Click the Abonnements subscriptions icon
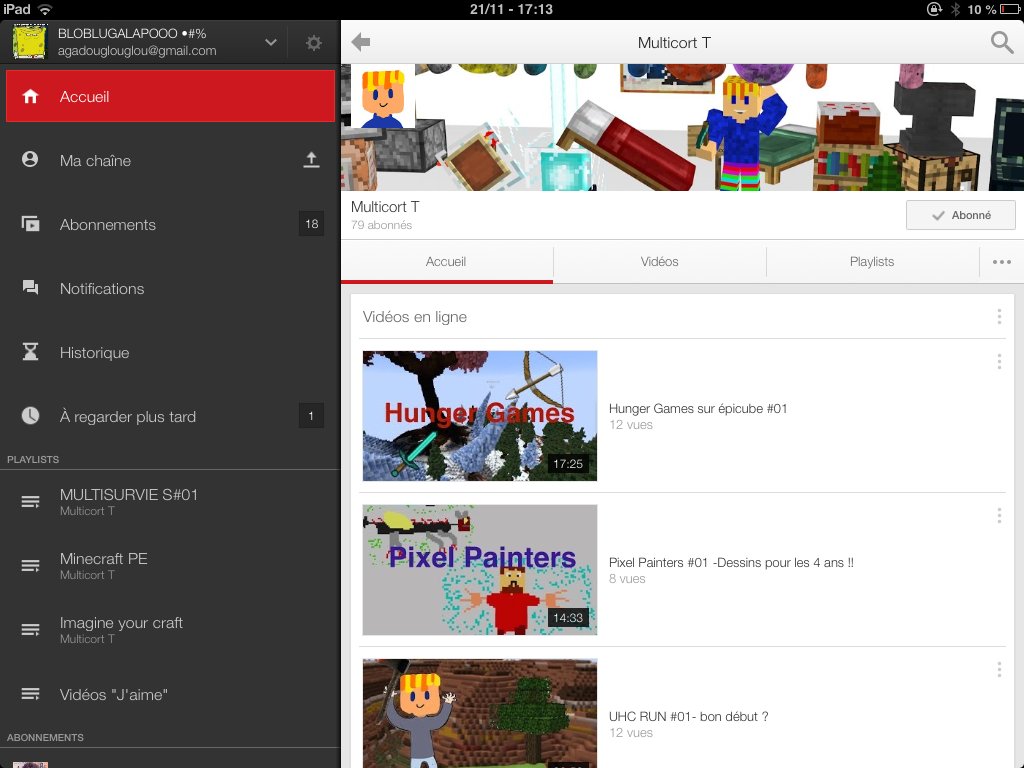Screen dimensions: 1024x768 [x=30, y=224]
